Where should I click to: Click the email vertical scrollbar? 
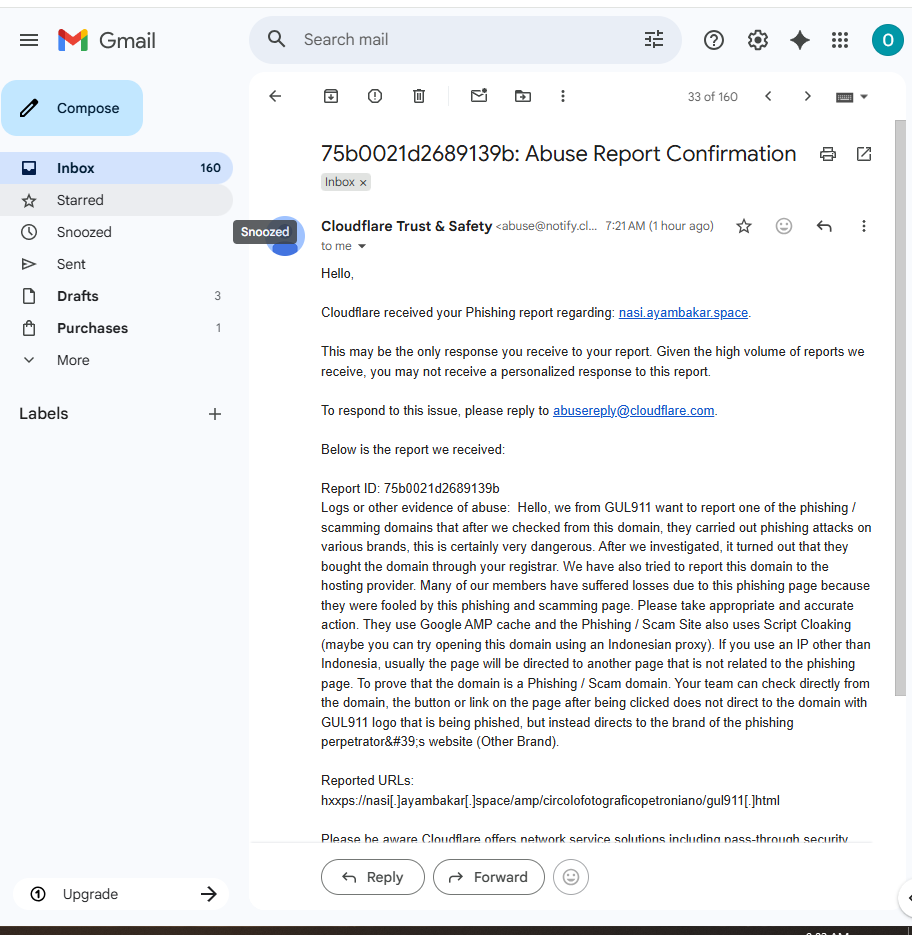click(900, 407)
